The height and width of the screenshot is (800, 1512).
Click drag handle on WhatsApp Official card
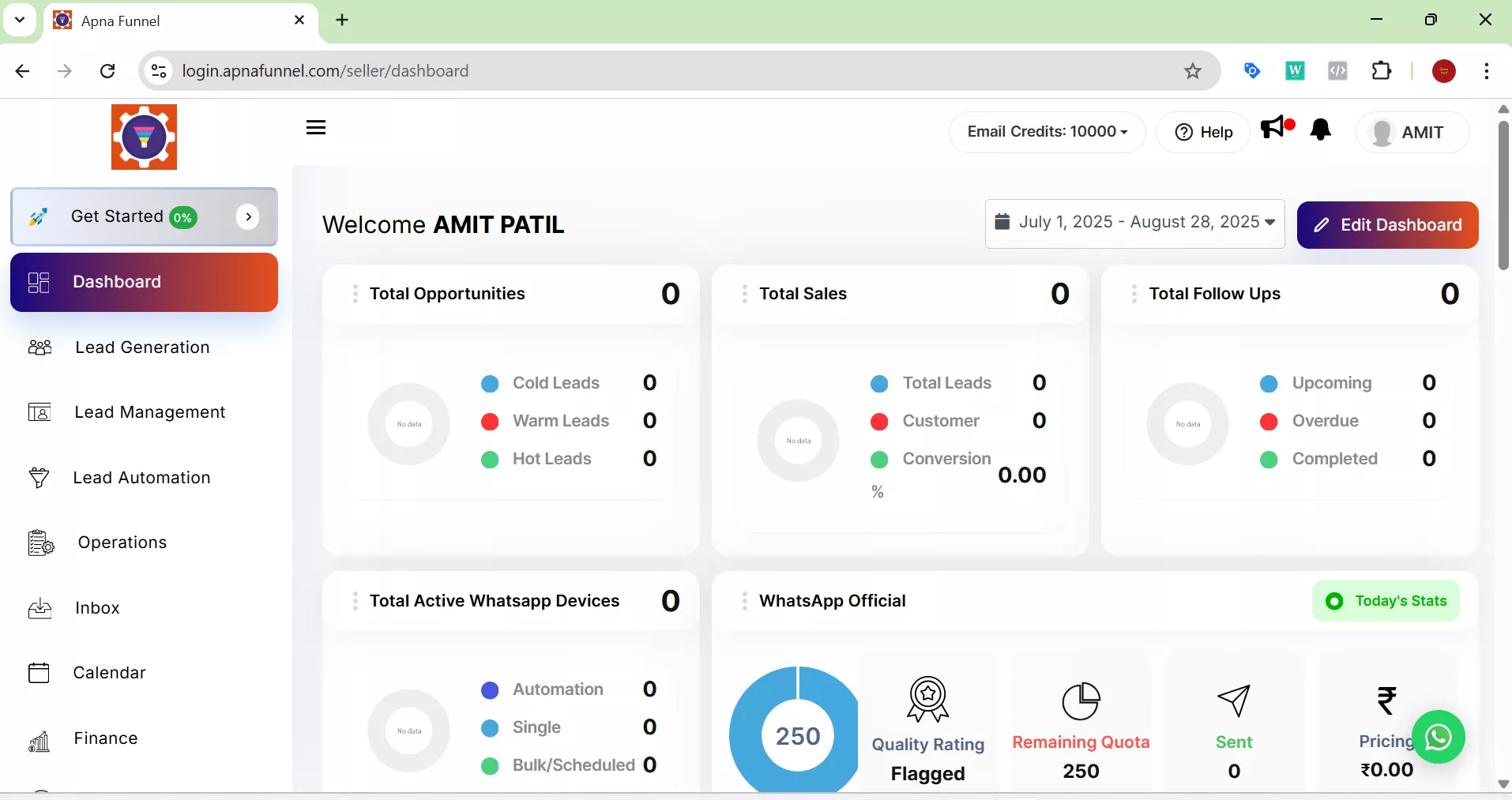point(744,601)
